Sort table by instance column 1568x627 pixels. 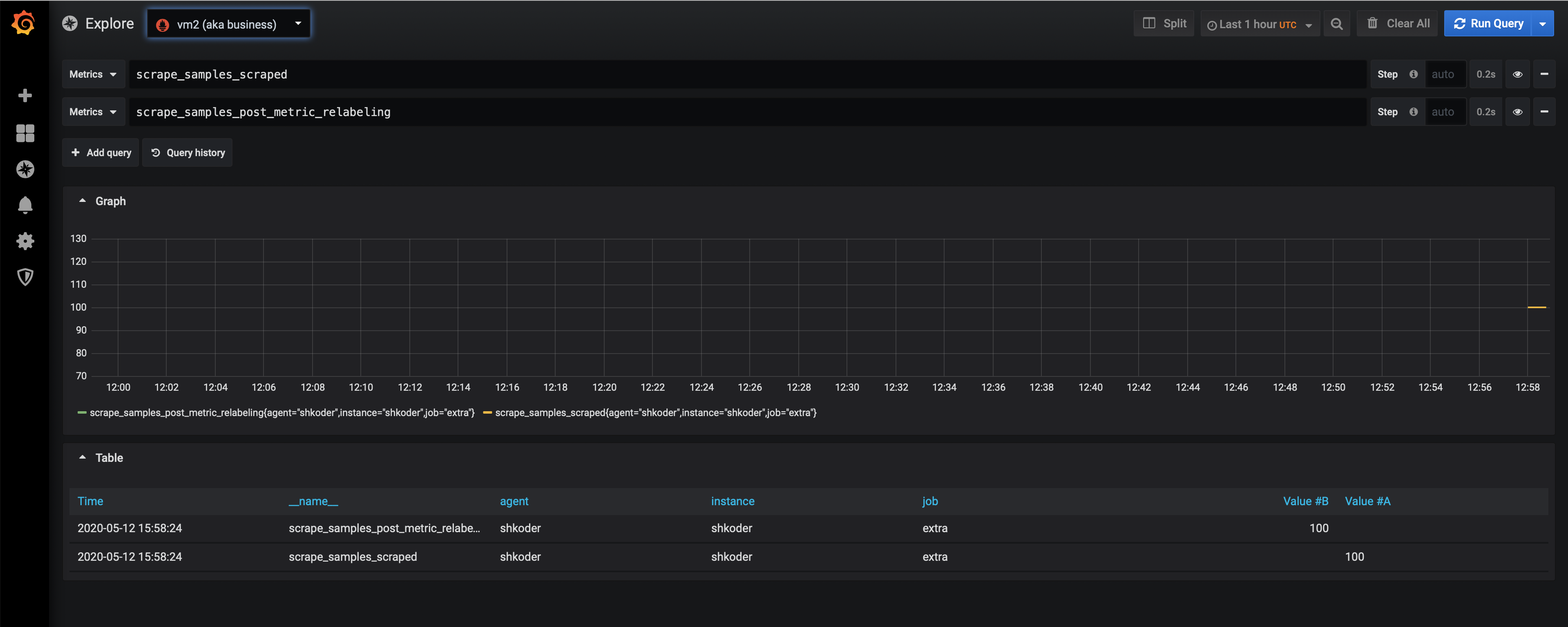coord(732,502)
